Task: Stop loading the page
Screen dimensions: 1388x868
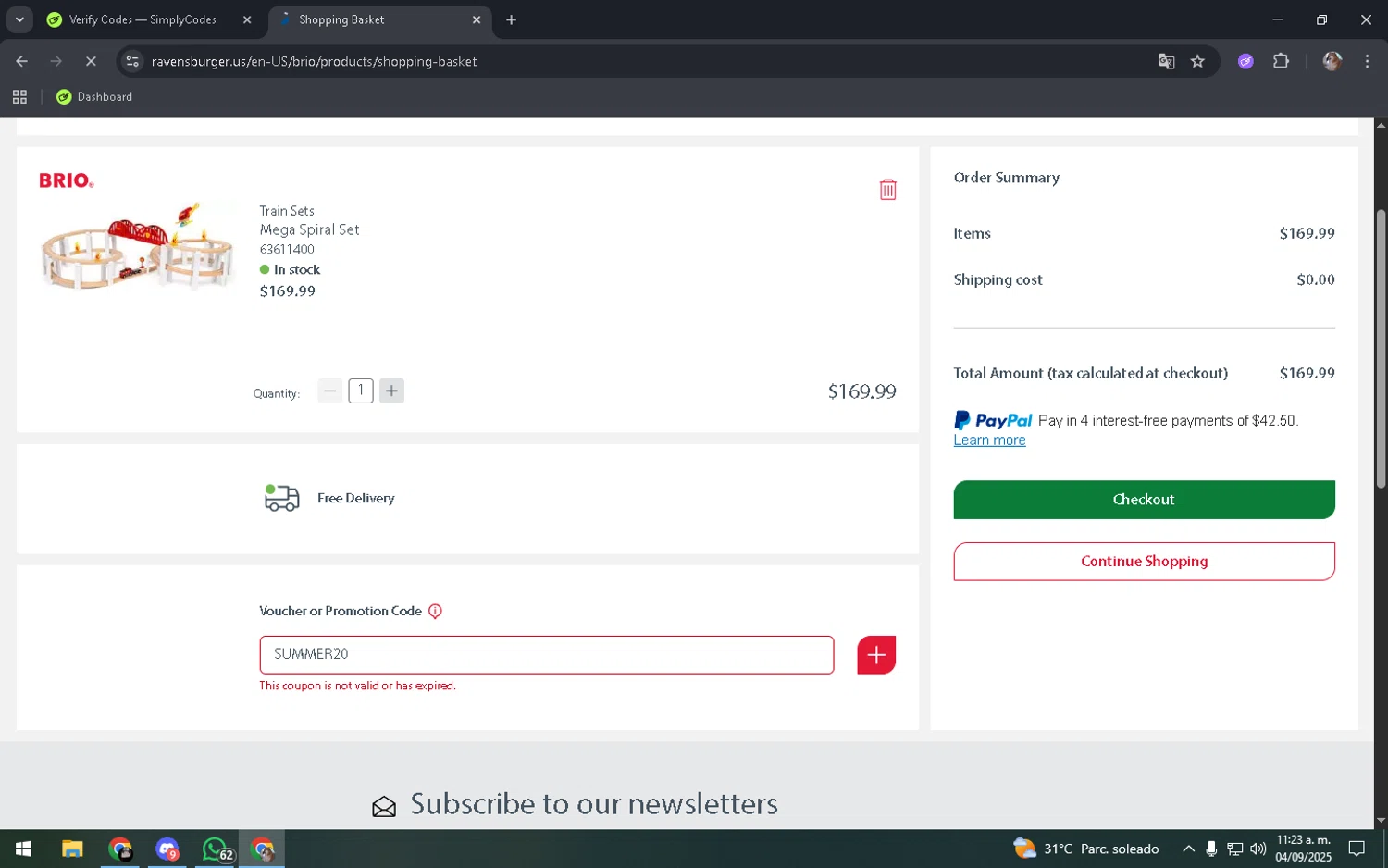Action: (91, 61)
